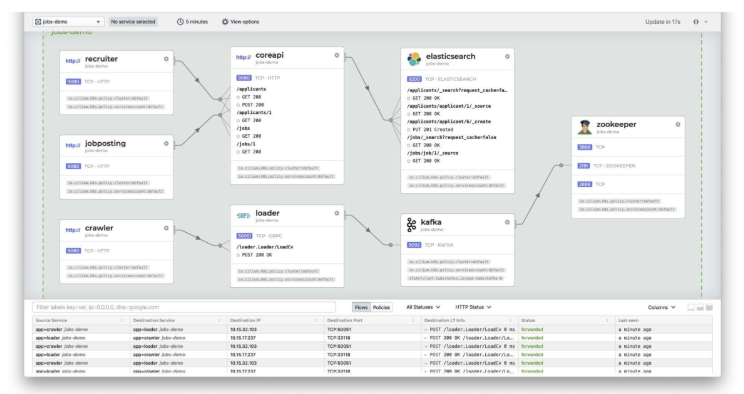The image size is (744, 394).
Task: Open the jobposting card settings gear
Action: click(166, 143)
